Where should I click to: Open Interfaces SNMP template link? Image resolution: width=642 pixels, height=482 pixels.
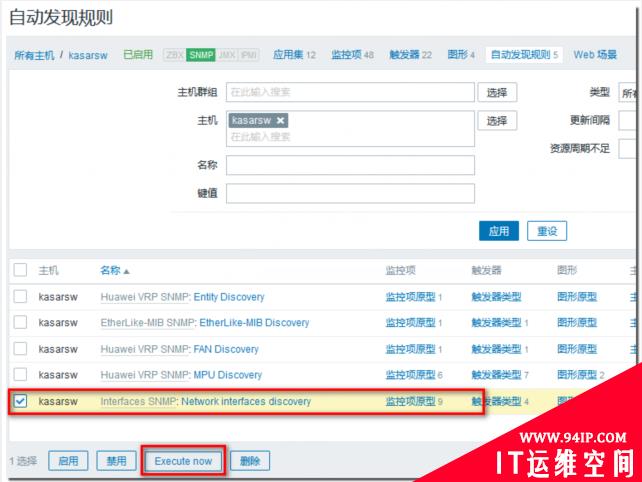[x=139, y=401]
